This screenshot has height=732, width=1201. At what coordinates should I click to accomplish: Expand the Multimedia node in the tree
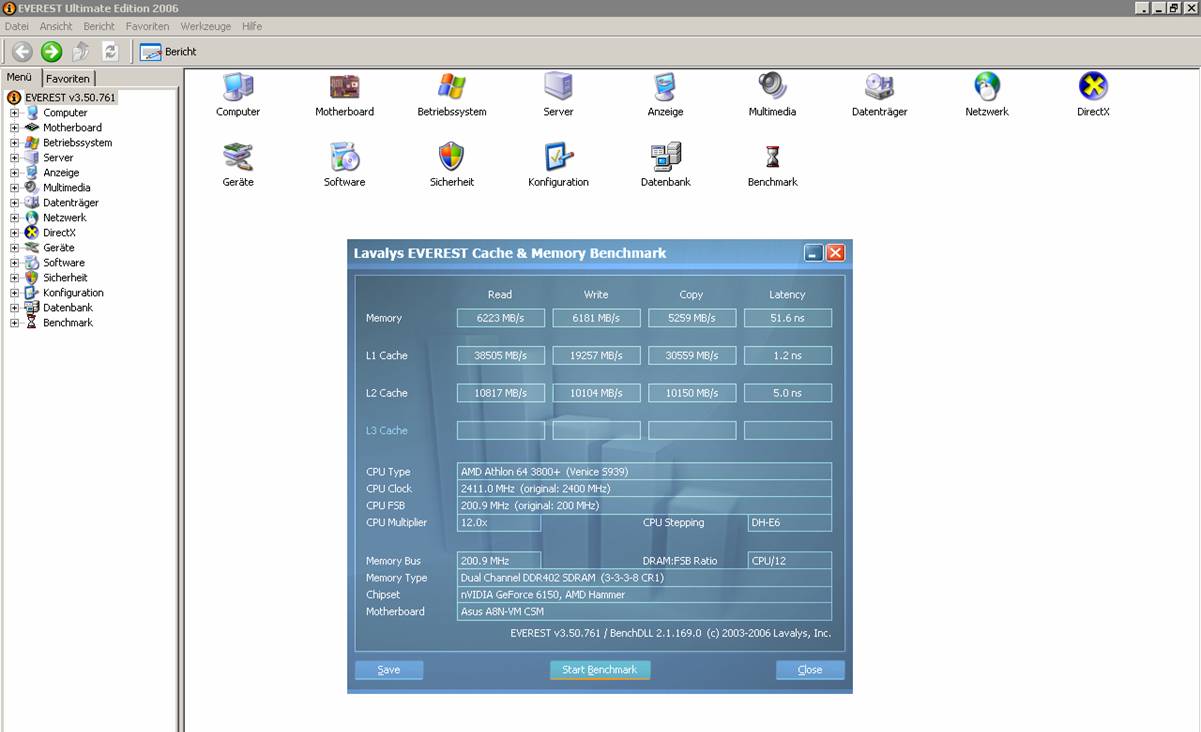coord(15,188)
